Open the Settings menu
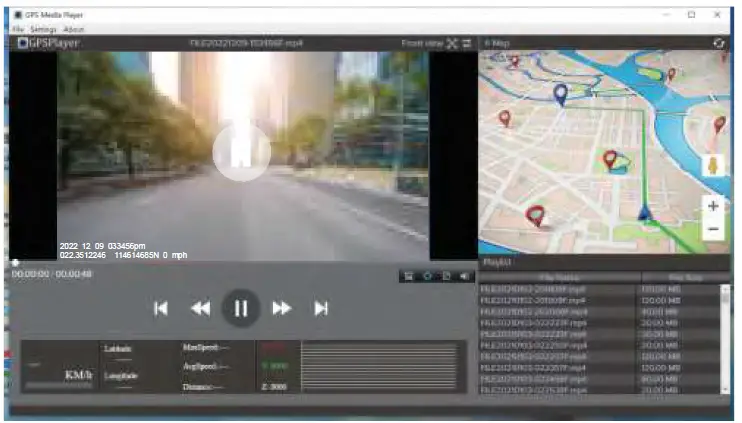 coord(43,29)
